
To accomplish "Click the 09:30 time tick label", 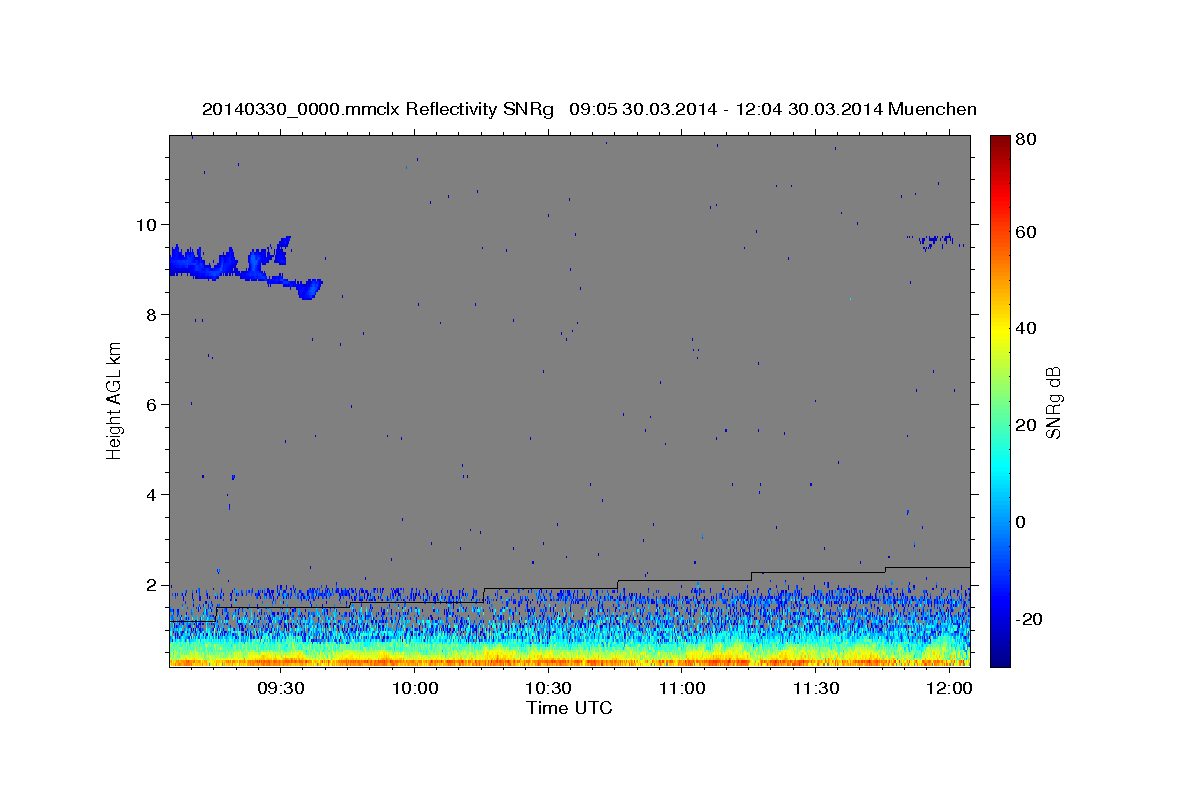I will coord(281,688).
